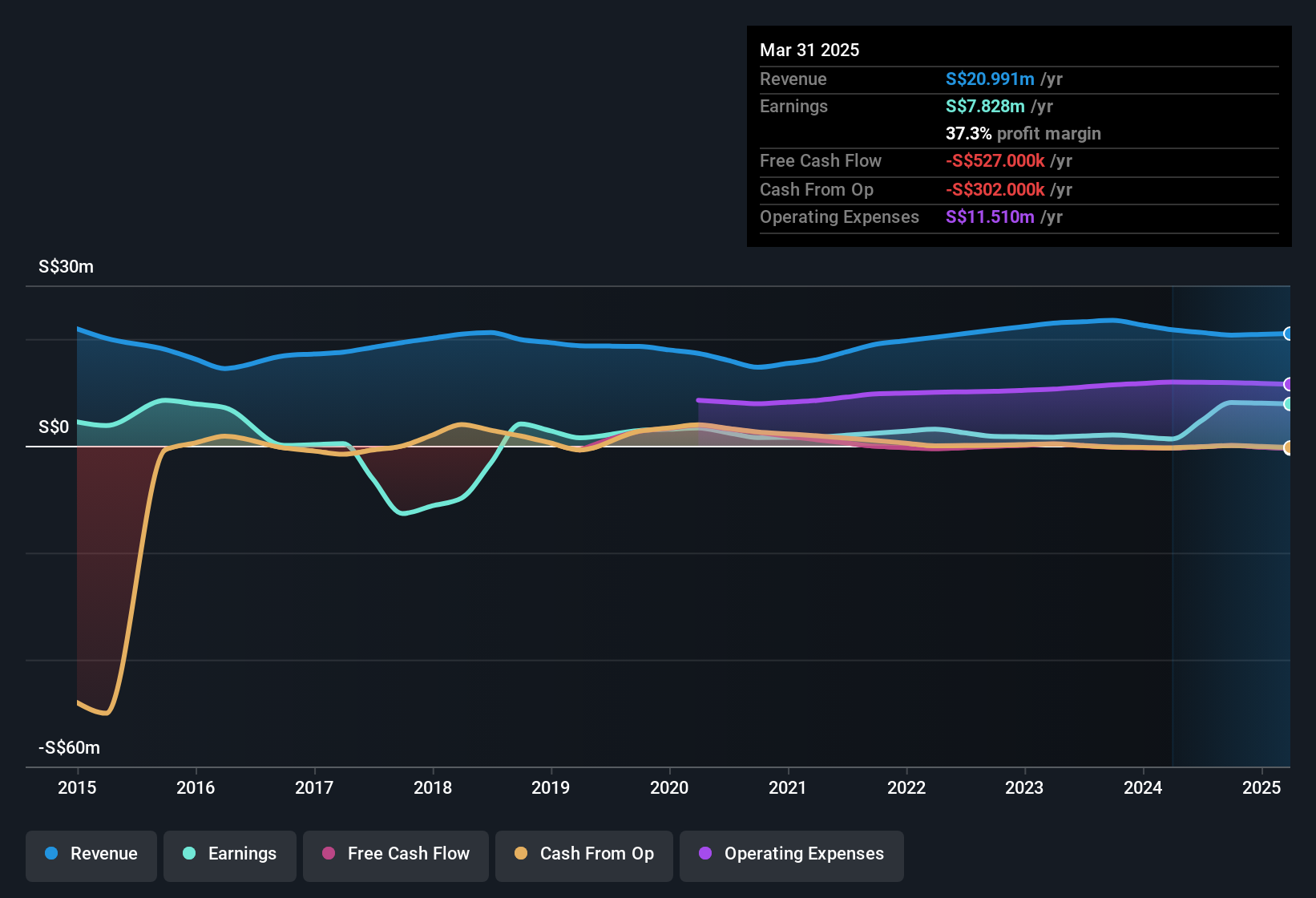This screenshot has height=898, width=1316.
Task: Click the Revenue endpoint marker on the chart
Action: point(1289,334)
